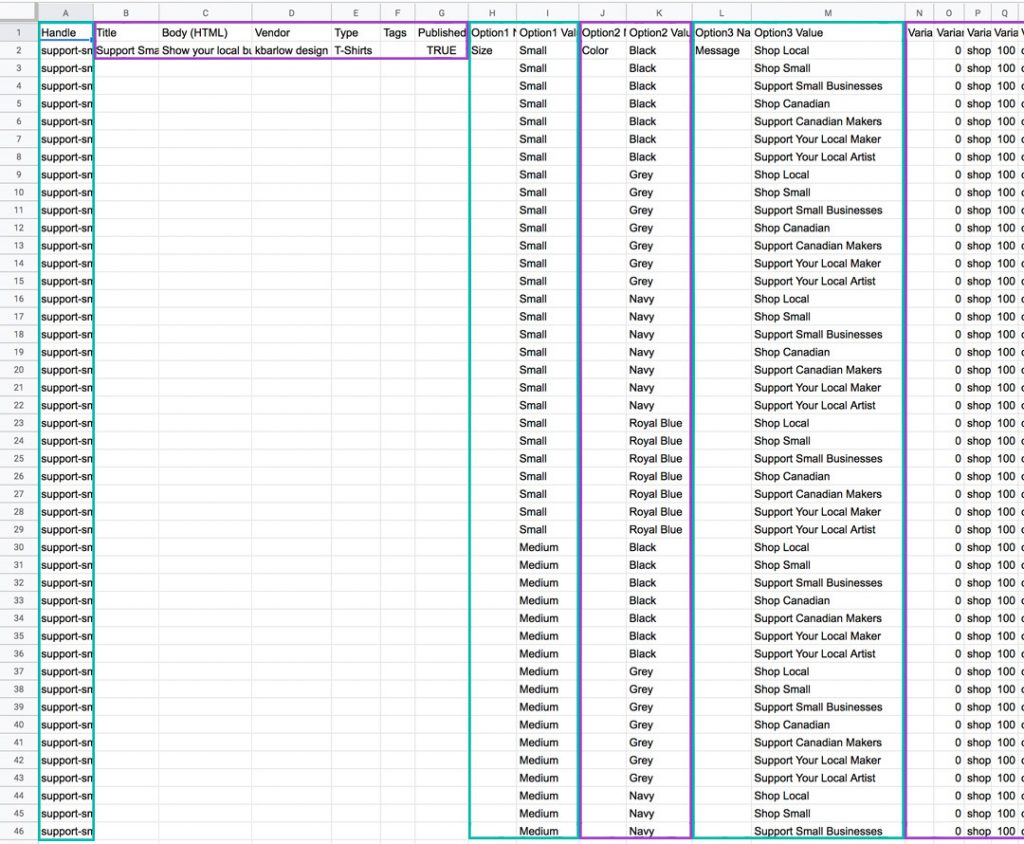The height and width of the screenshot is (844, 1024).
Task: Select column M header
Action: coord(826,11)
